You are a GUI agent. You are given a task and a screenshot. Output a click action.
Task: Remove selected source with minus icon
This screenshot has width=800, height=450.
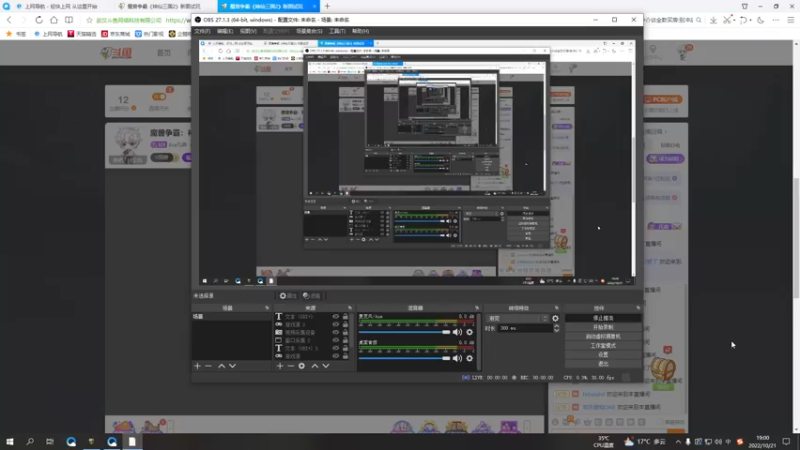290,366
